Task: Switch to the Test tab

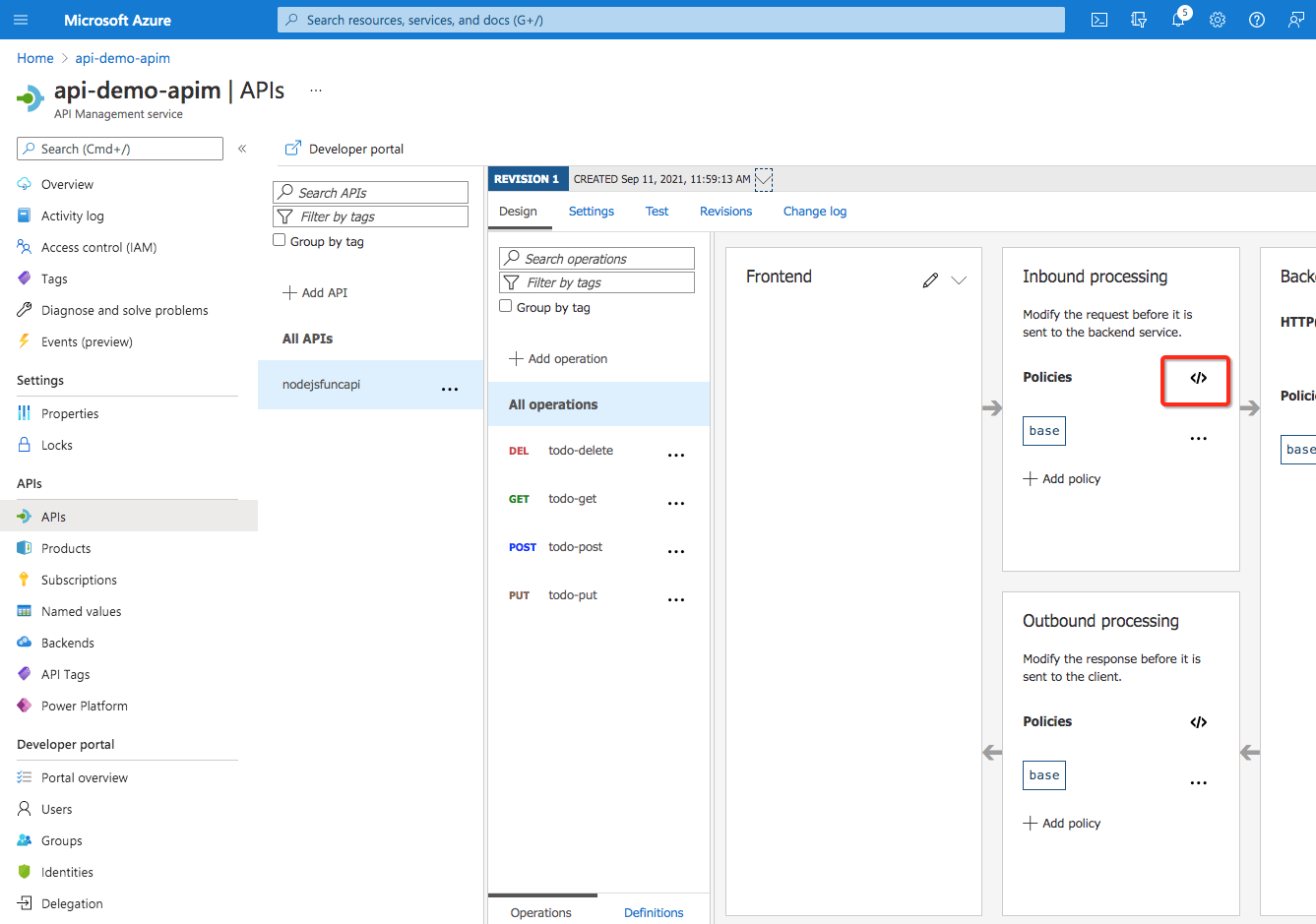Action: tap(657, 211)
